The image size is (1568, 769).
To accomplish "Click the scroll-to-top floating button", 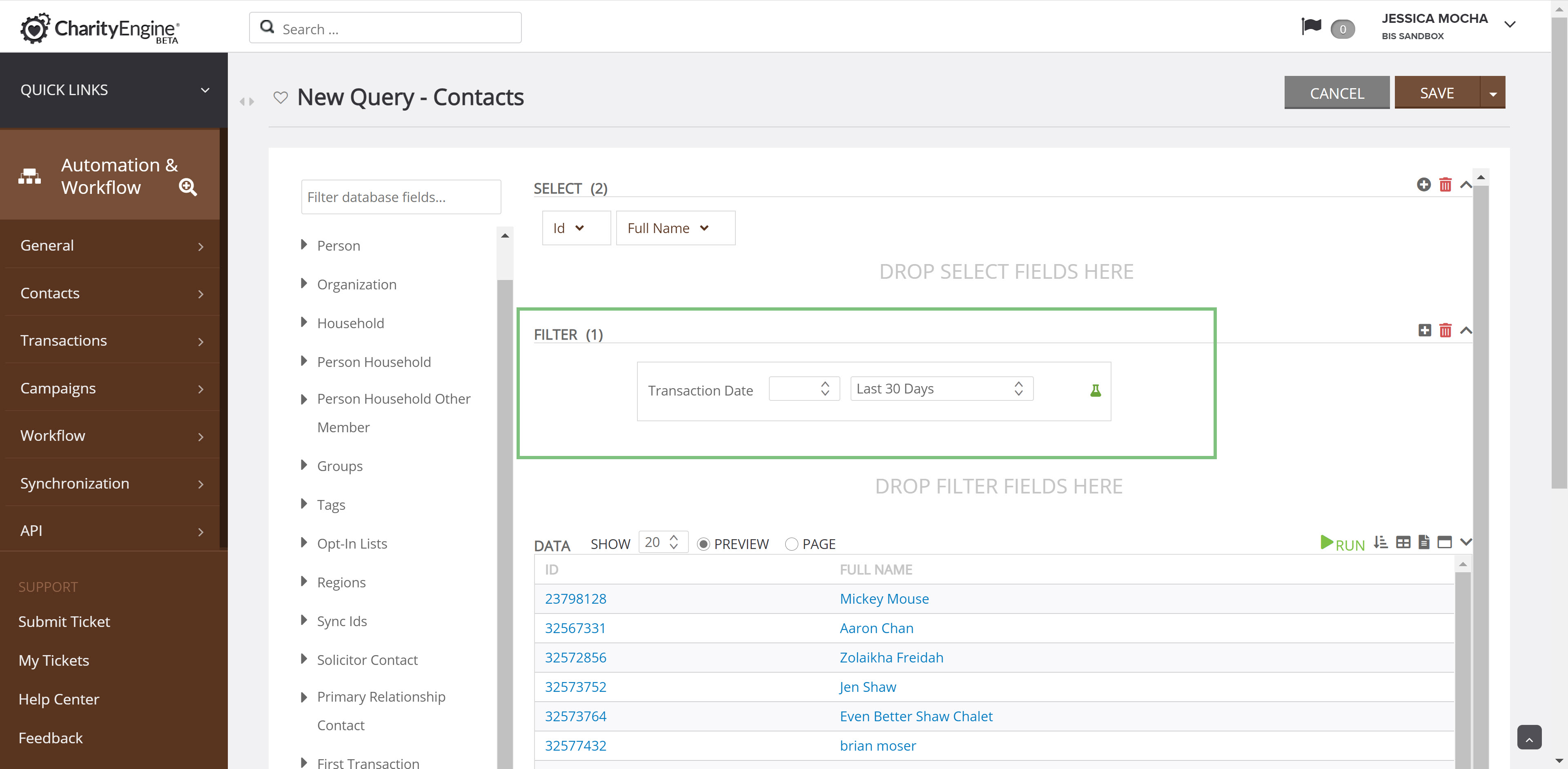I will tap(1529, 737).
